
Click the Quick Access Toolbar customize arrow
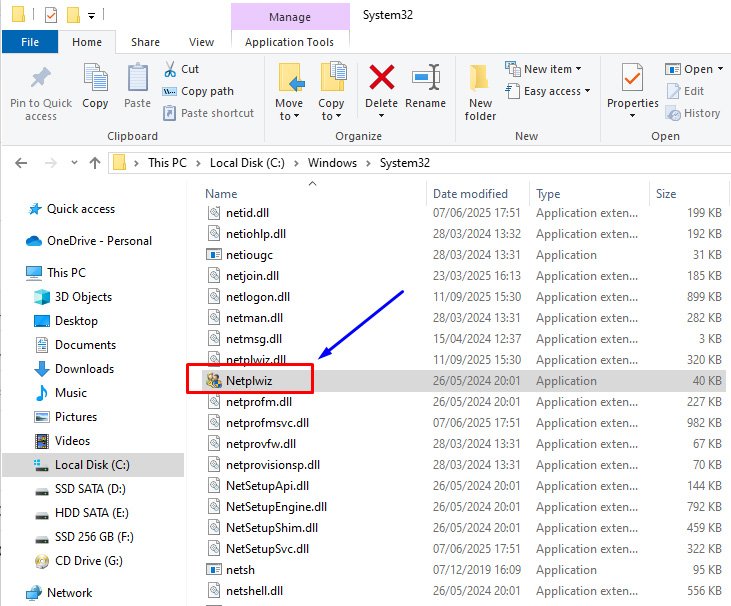coord(91,16)
